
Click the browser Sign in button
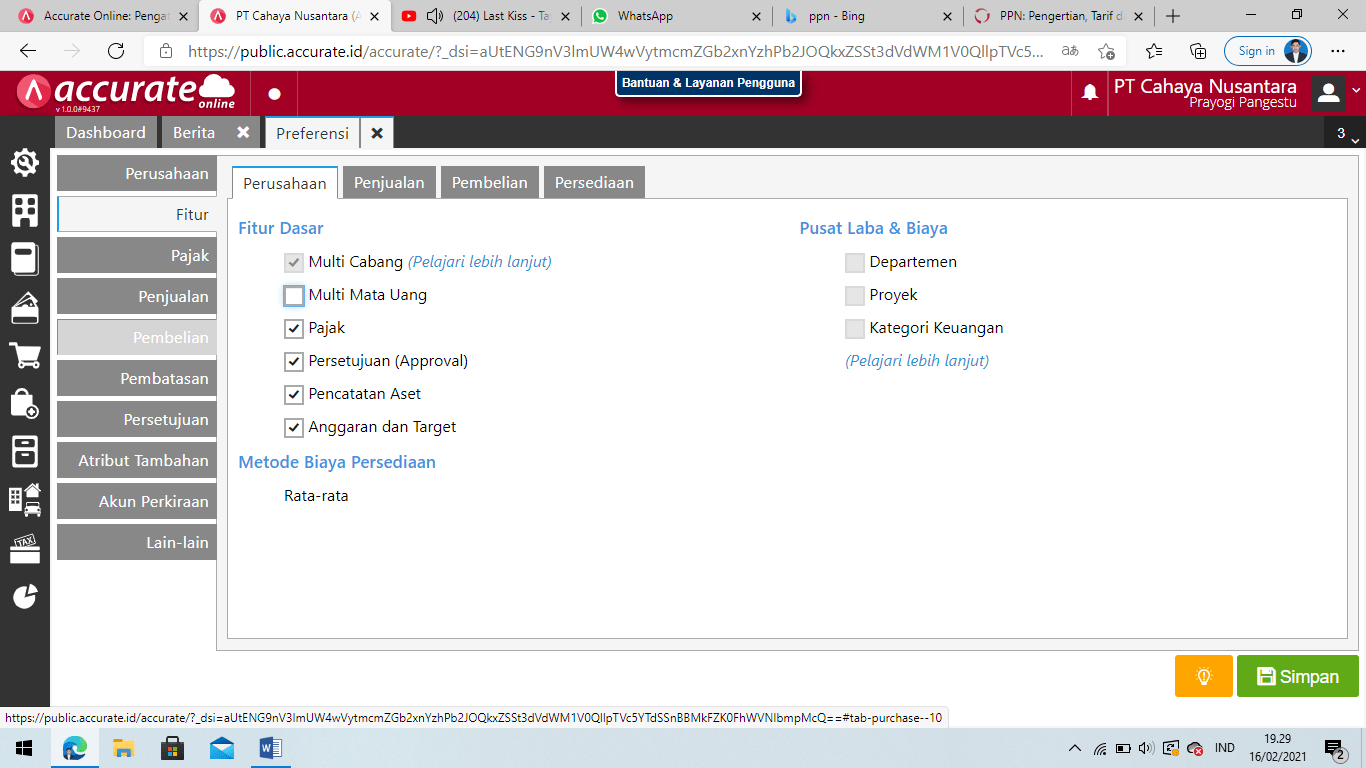[1267, 51]
